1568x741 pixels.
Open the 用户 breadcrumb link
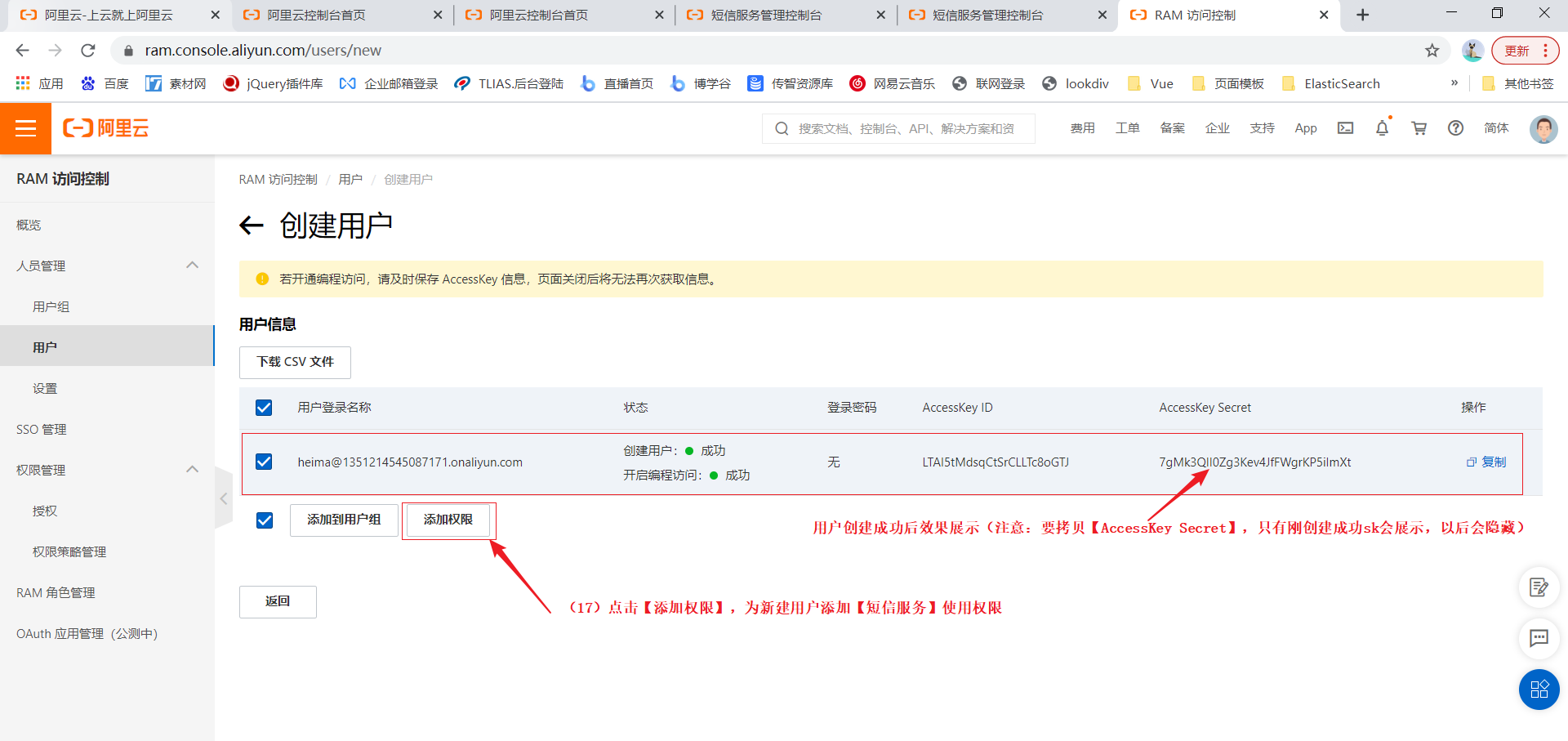350,180
